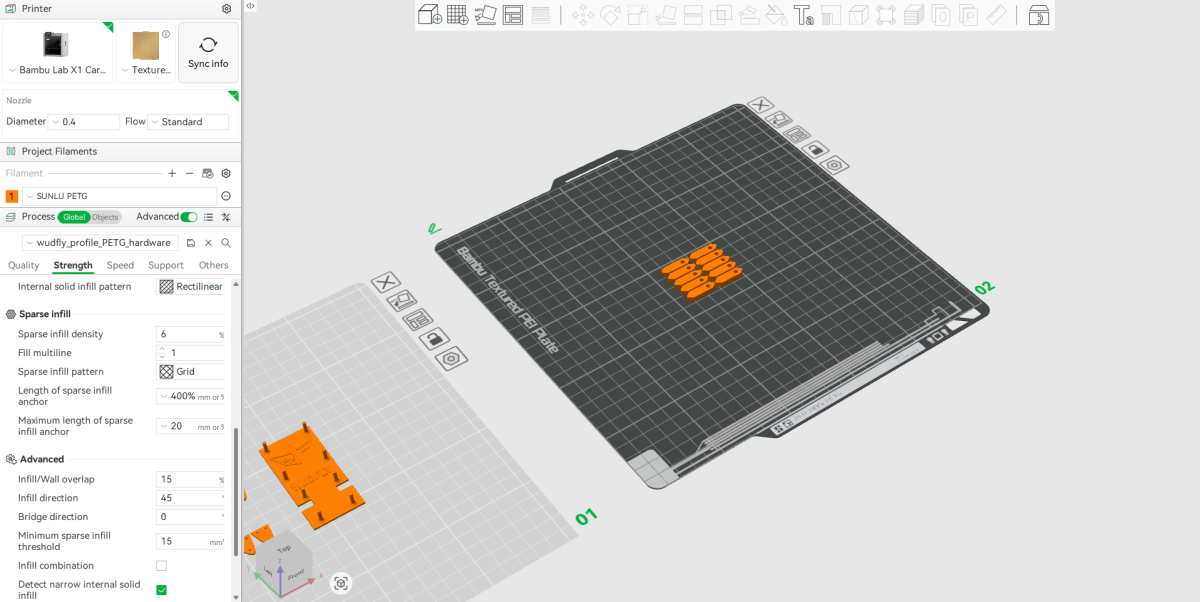Add a filament with the plus icon
Image resolution: width=1200 pixels, height=602 pixels.
click(172, 173)
